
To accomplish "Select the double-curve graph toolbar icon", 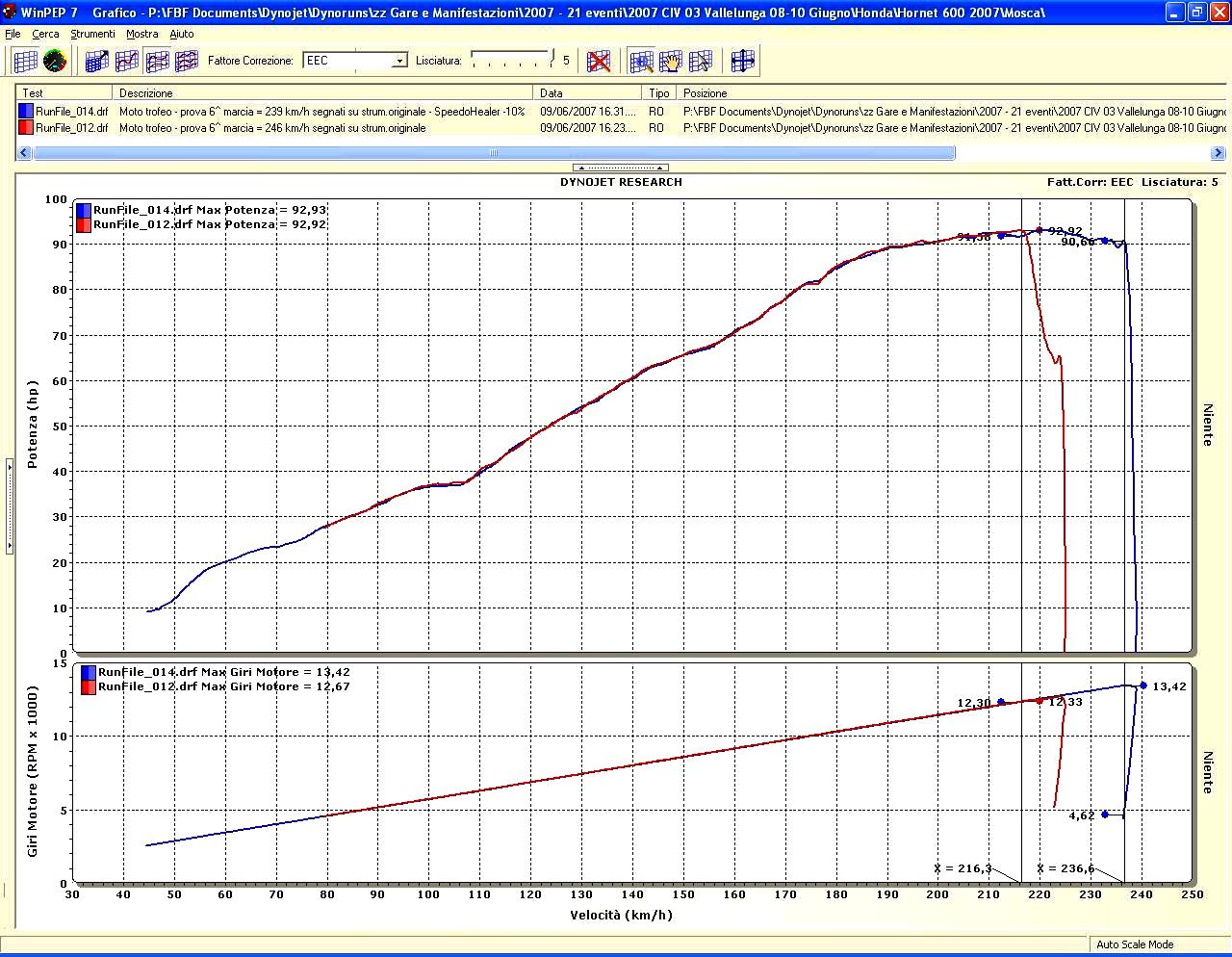I will tap(158, 61).
